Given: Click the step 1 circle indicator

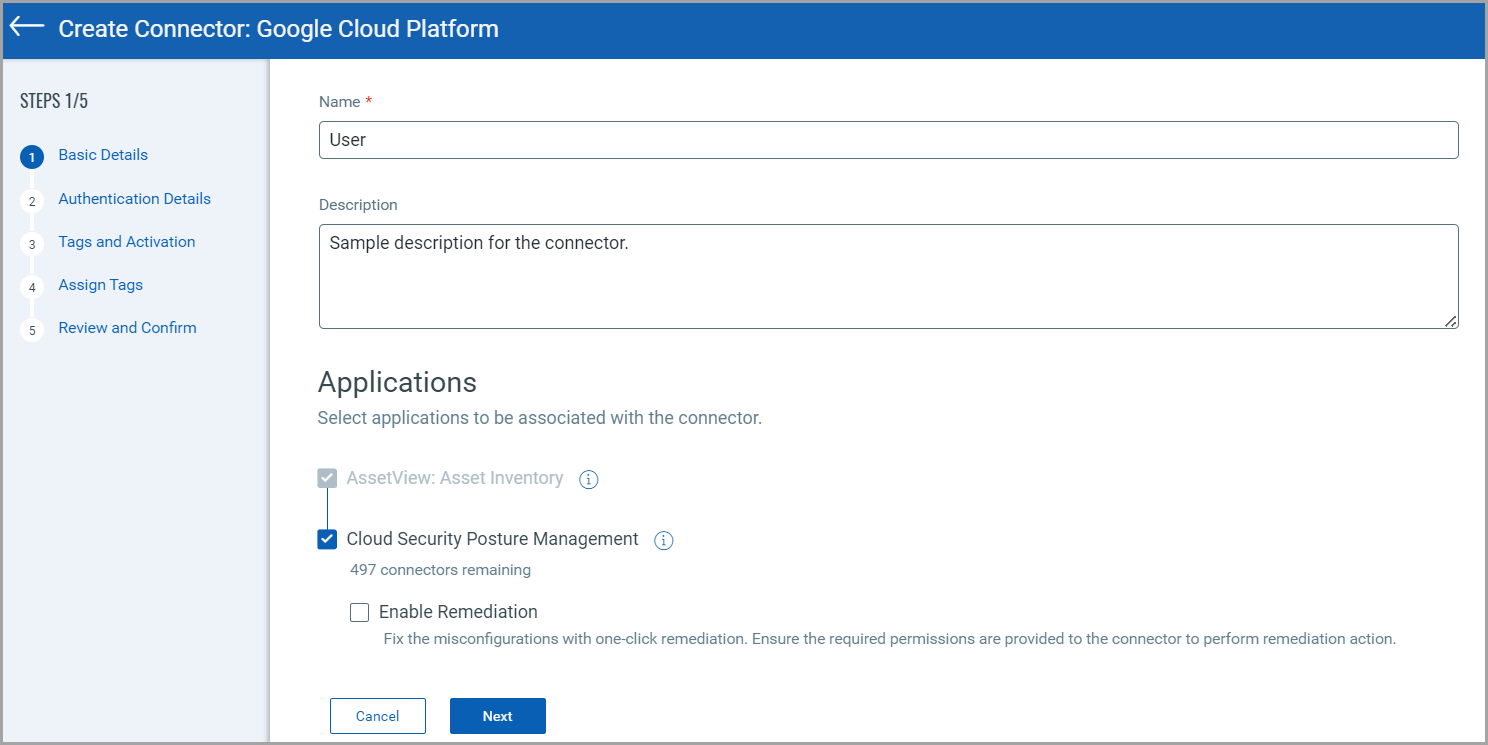Looking at the screenshot, I should click(x=31, y=156).
